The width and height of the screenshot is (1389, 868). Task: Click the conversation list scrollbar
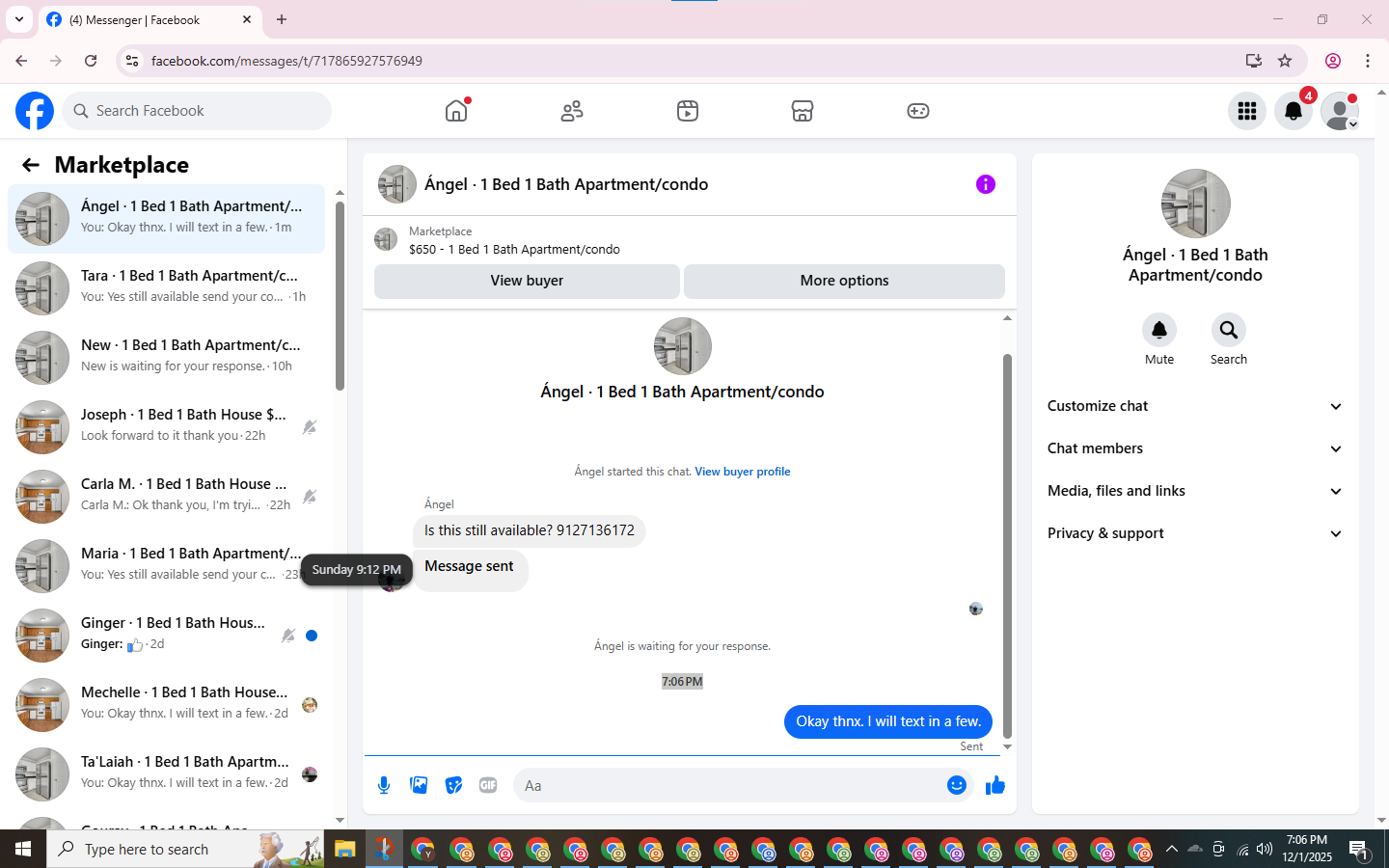point(340,294)
